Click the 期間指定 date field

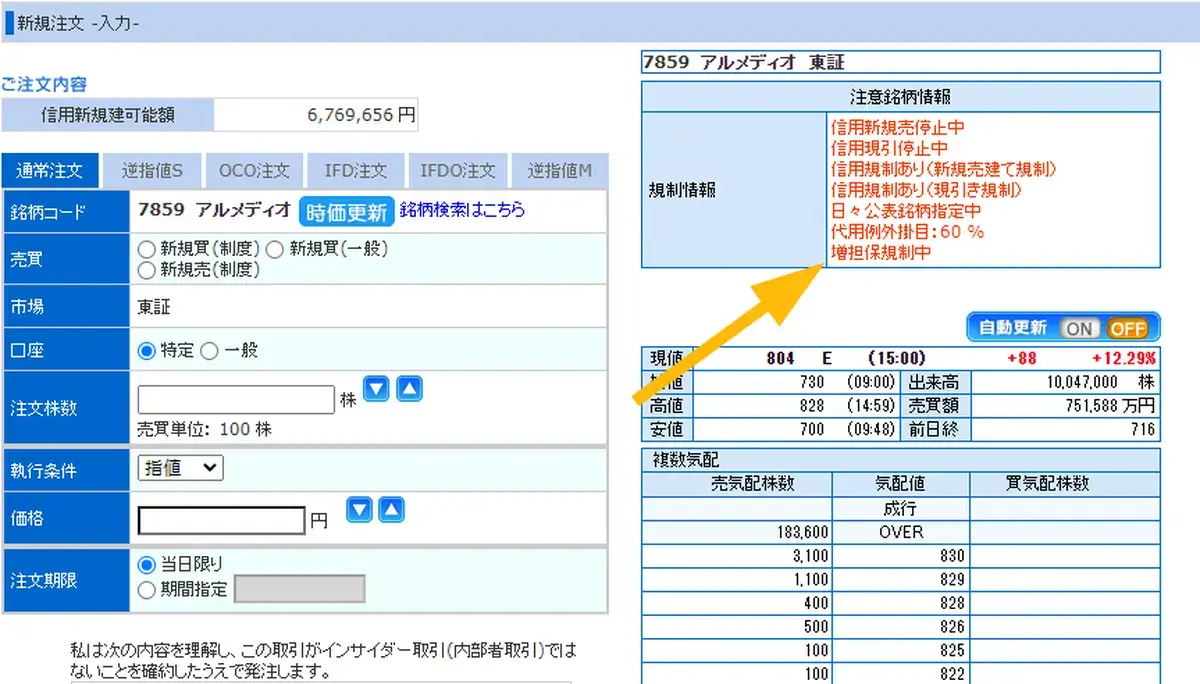(300, 589)
